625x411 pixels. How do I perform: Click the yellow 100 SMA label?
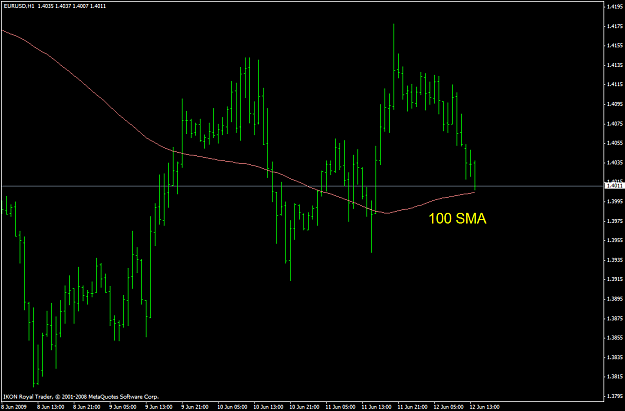(x=457, y=218)
